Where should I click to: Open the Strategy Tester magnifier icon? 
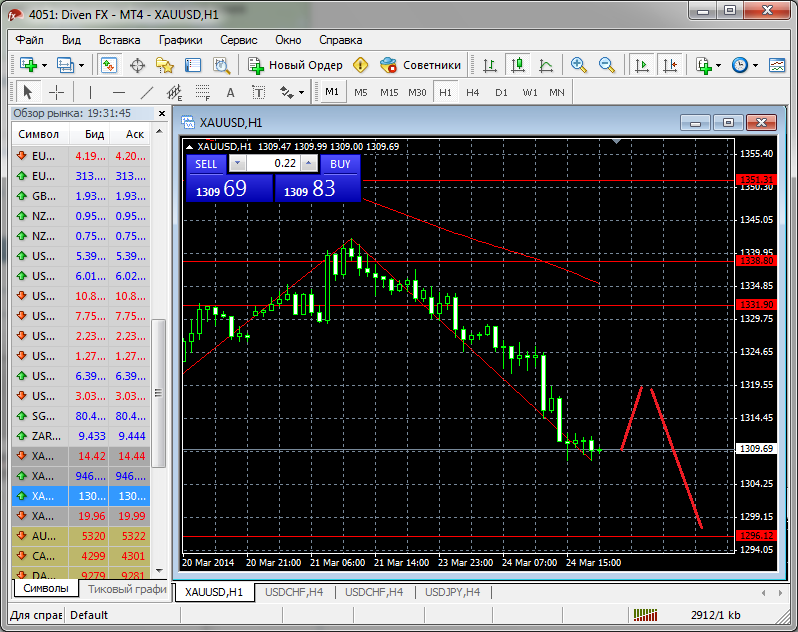coord(221,65)
